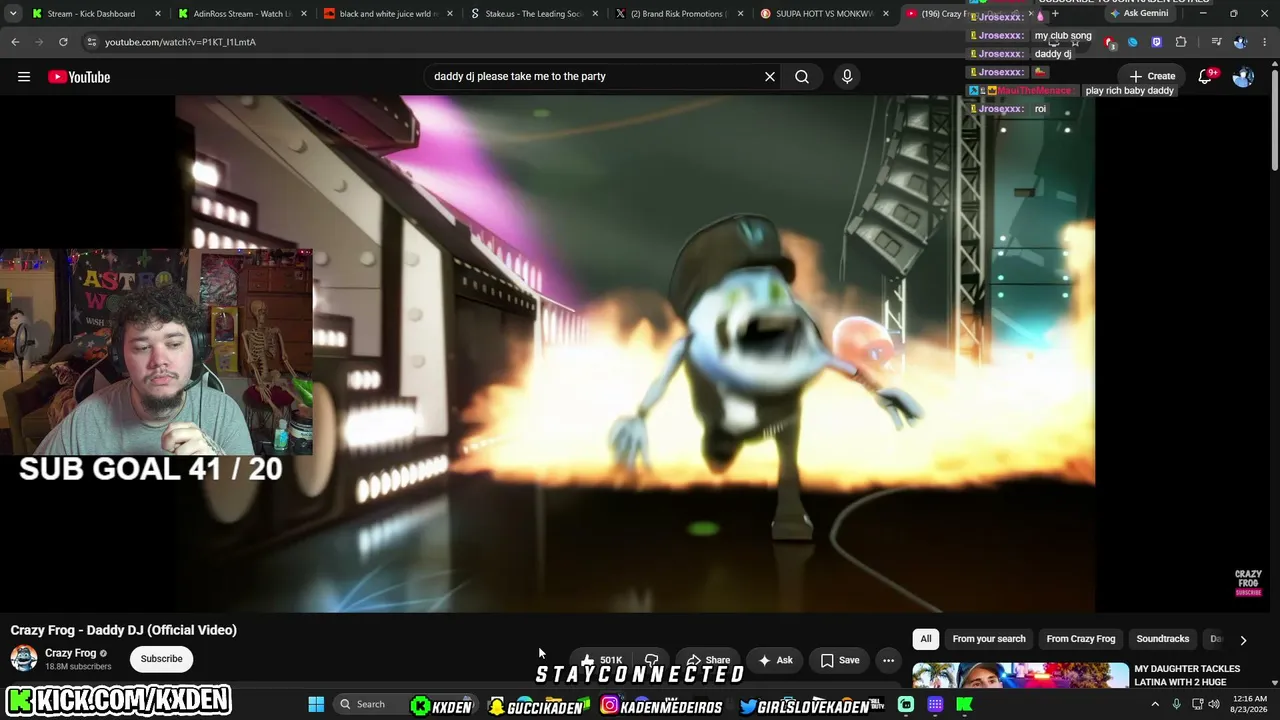
Task: Open the Twitch extension icon in toolbar
Action: [x=1157, y=42]
